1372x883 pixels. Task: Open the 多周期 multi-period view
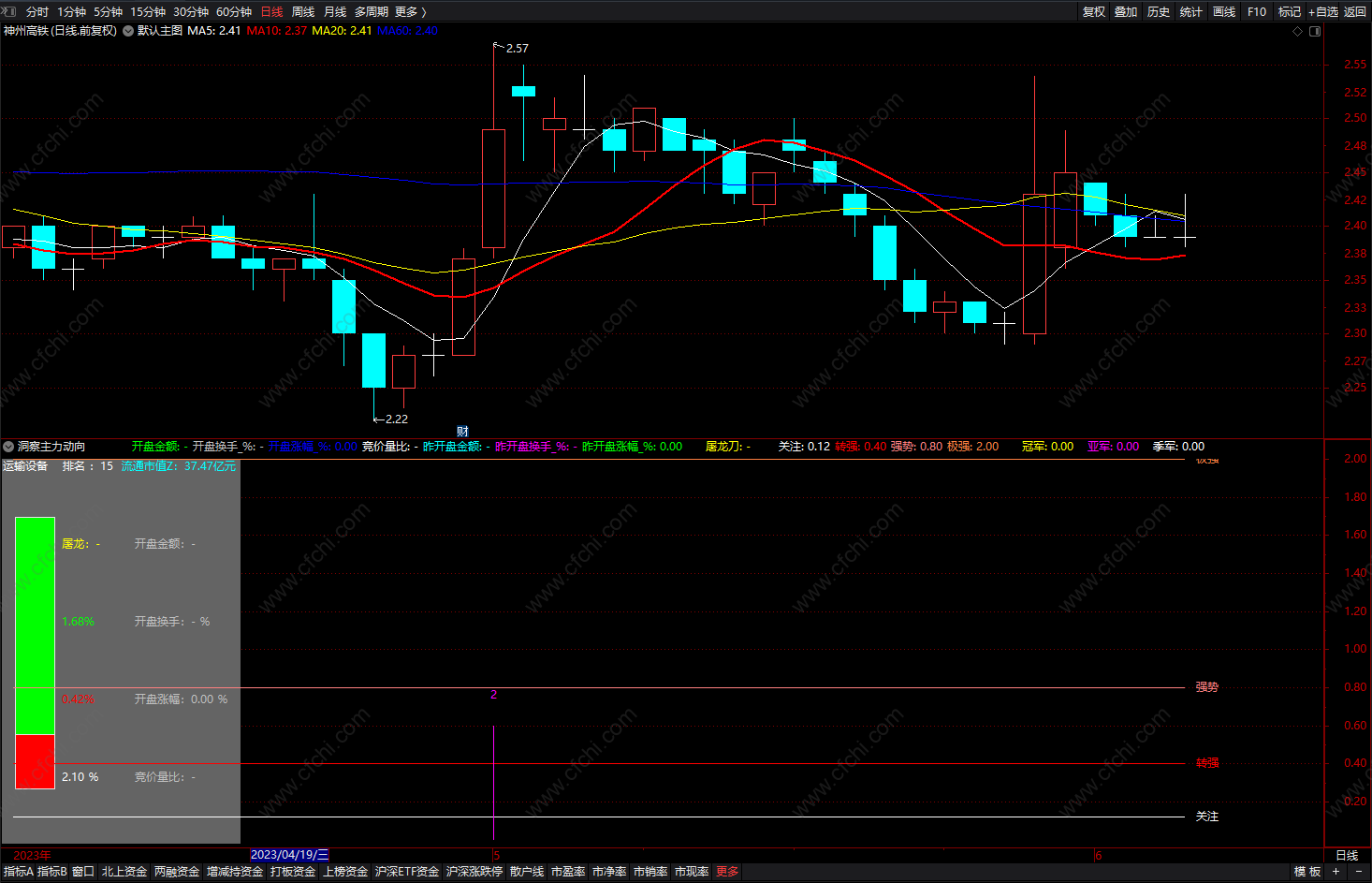tap(372, 11)
